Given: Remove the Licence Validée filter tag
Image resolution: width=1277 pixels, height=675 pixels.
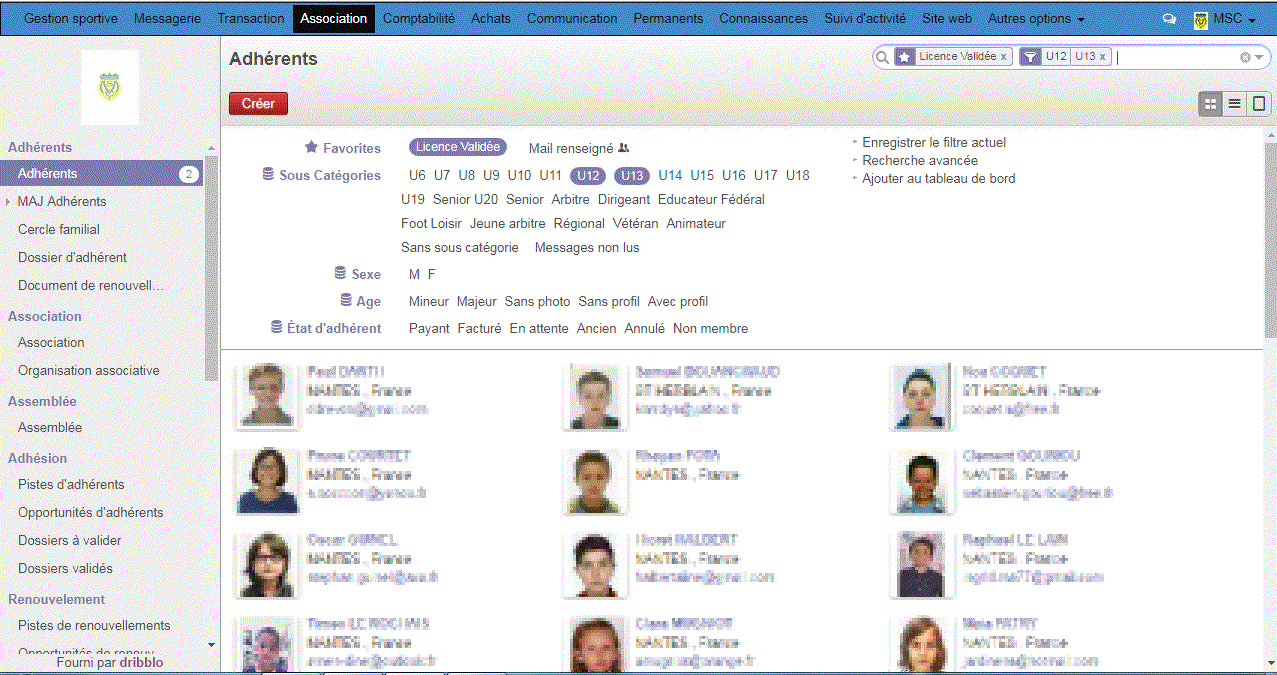Looking at the screenshot, I should [1003, 57].
